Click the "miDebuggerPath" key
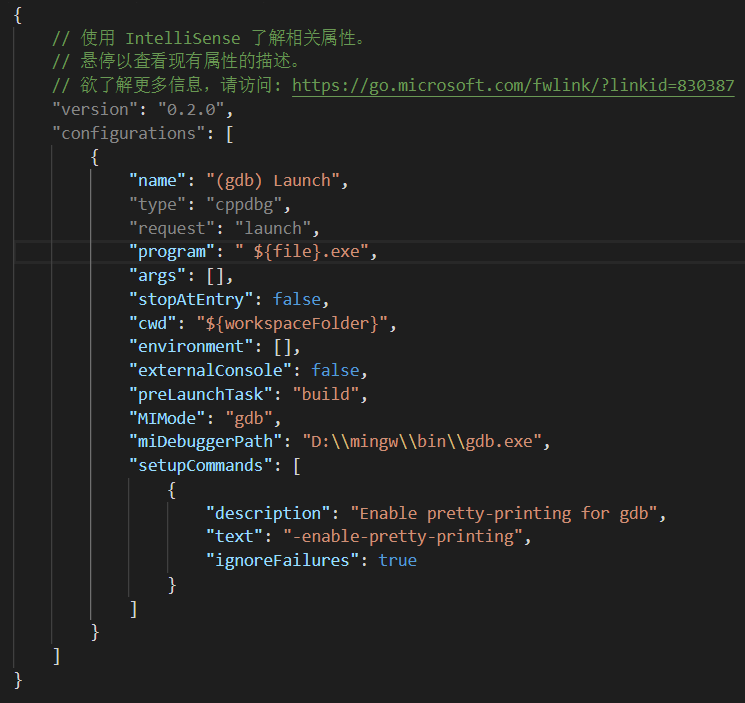 point(205,441)
